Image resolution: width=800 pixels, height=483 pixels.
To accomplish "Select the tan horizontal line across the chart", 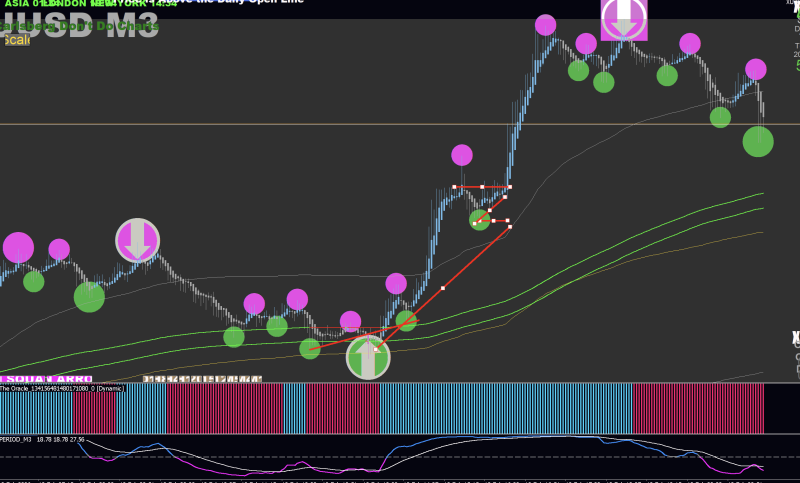I will point(400,124).
